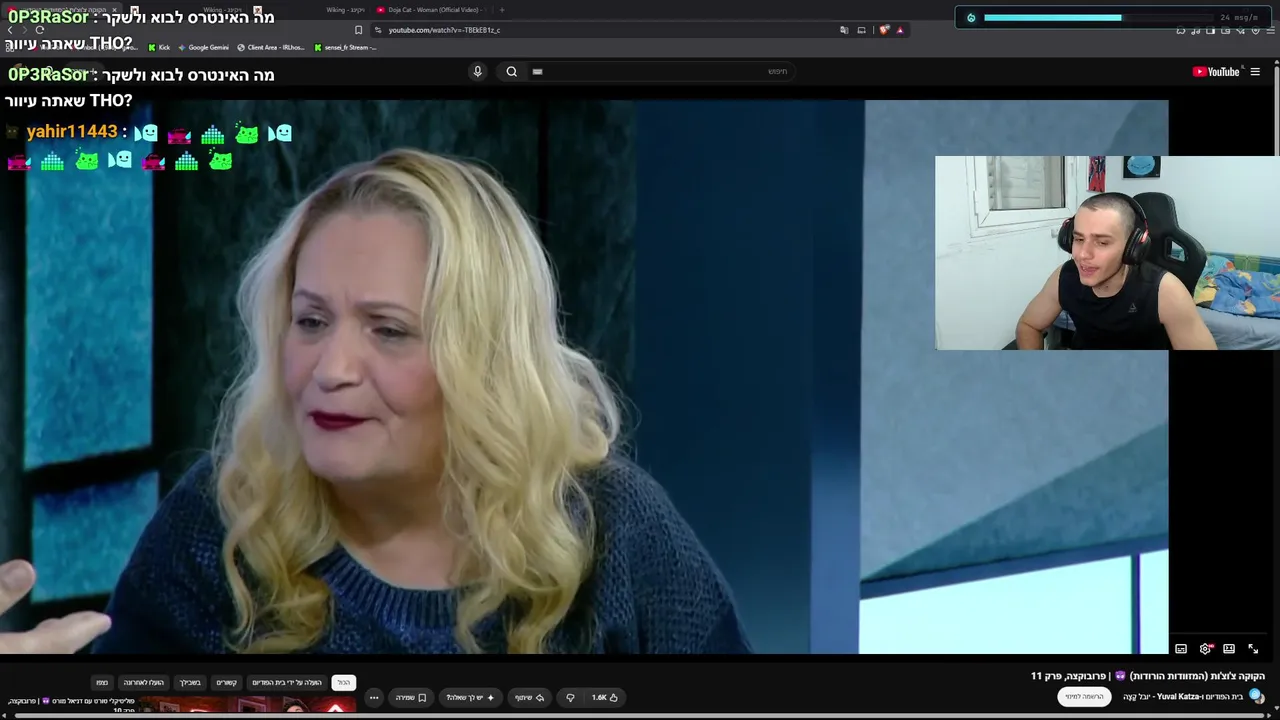Enter fullscreen on the video player
The width and height of the screenshot is (1280, 720).
(1253, 649)
